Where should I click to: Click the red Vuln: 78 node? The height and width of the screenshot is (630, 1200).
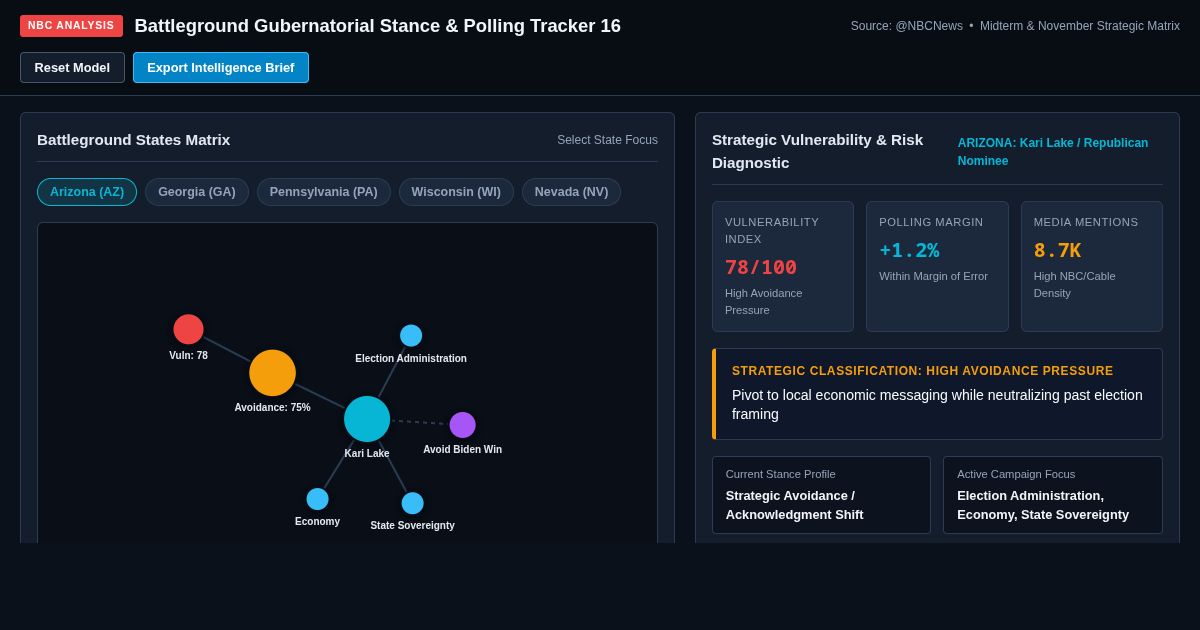[x=188, y=329]
